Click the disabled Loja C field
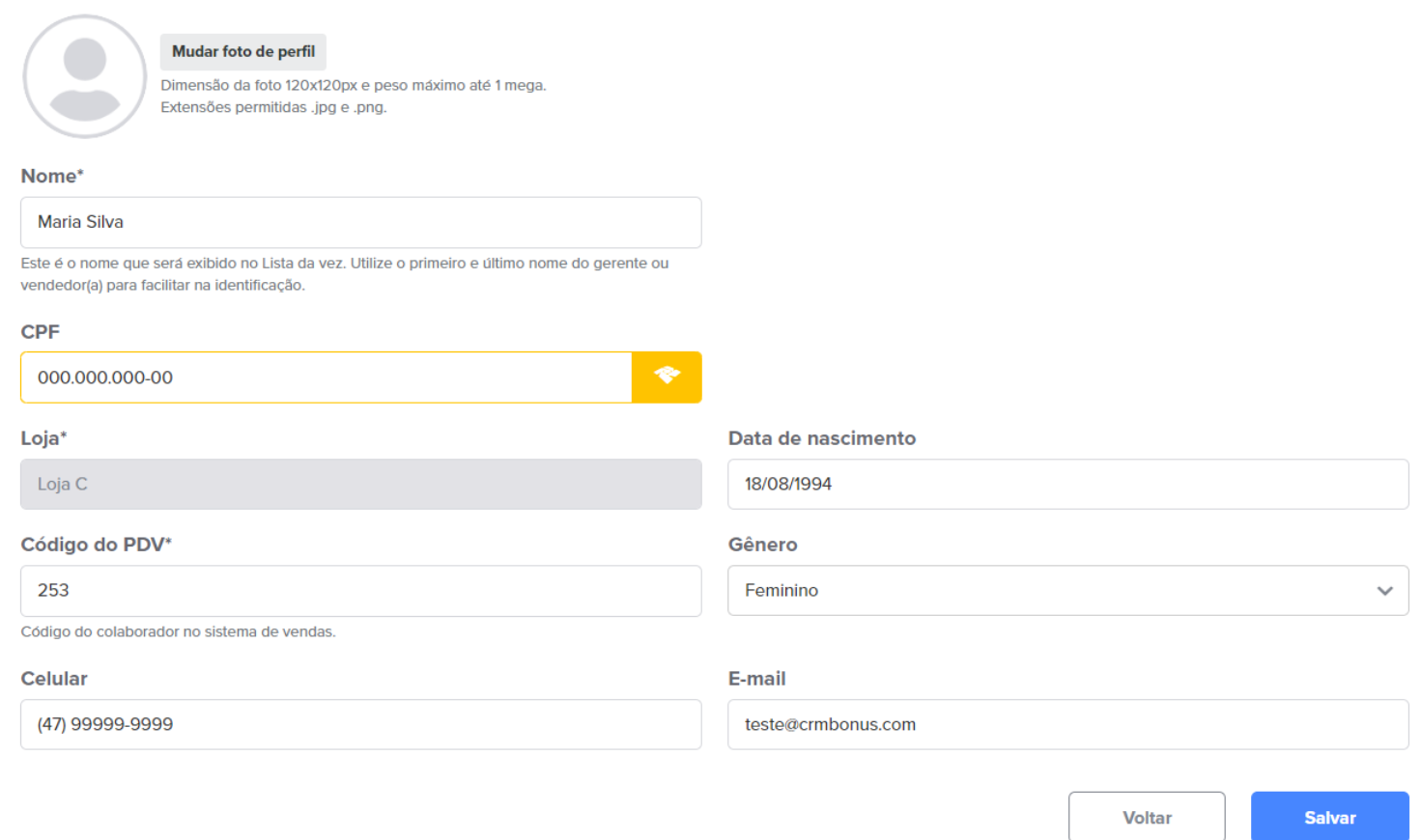 (x=361, y=484)
